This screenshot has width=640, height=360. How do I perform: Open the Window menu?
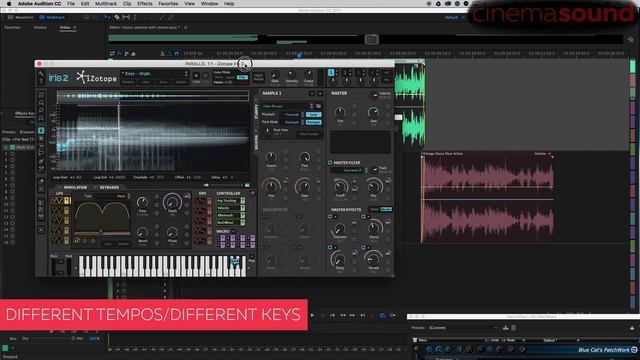point(209,4)
